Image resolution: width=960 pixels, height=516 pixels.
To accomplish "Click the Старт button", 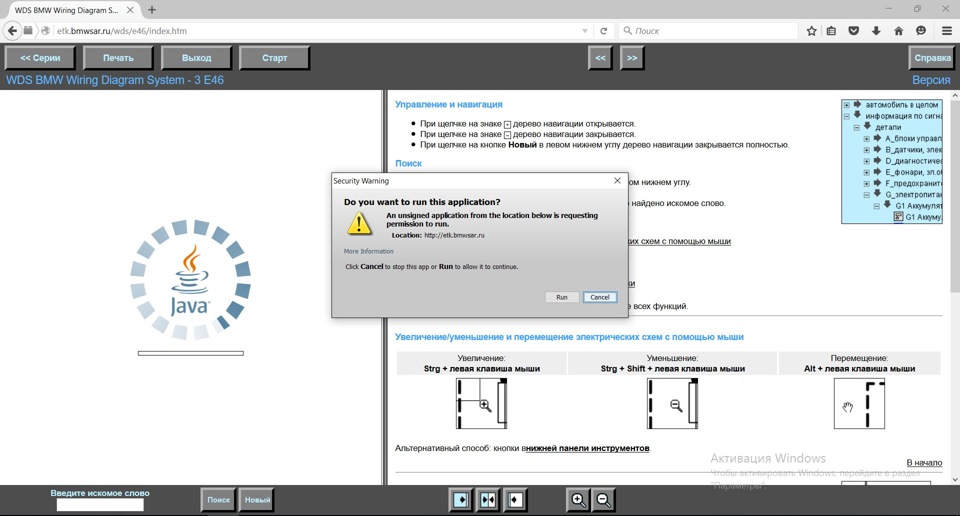I will 274,58.
